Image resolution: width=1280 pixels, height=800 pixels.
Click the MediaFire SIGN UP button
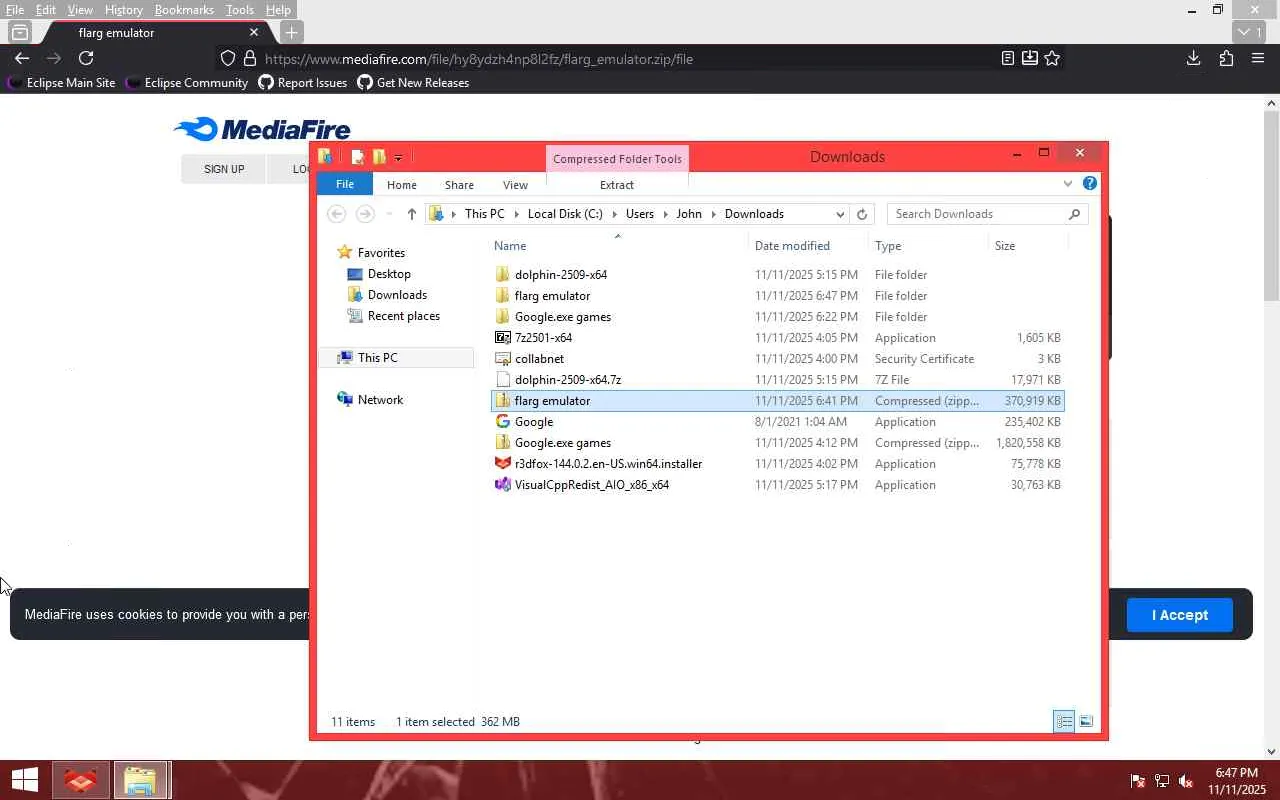(224, 169)
